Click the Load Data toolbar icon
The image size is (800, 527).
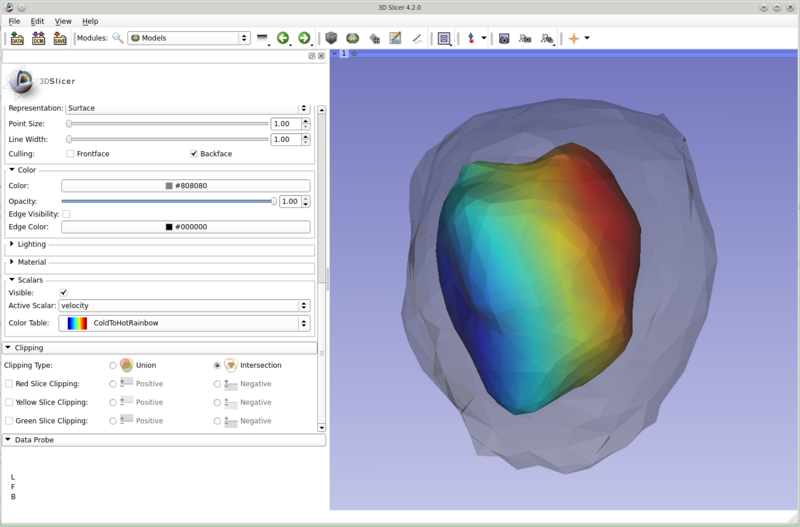(x=16, y=39)
